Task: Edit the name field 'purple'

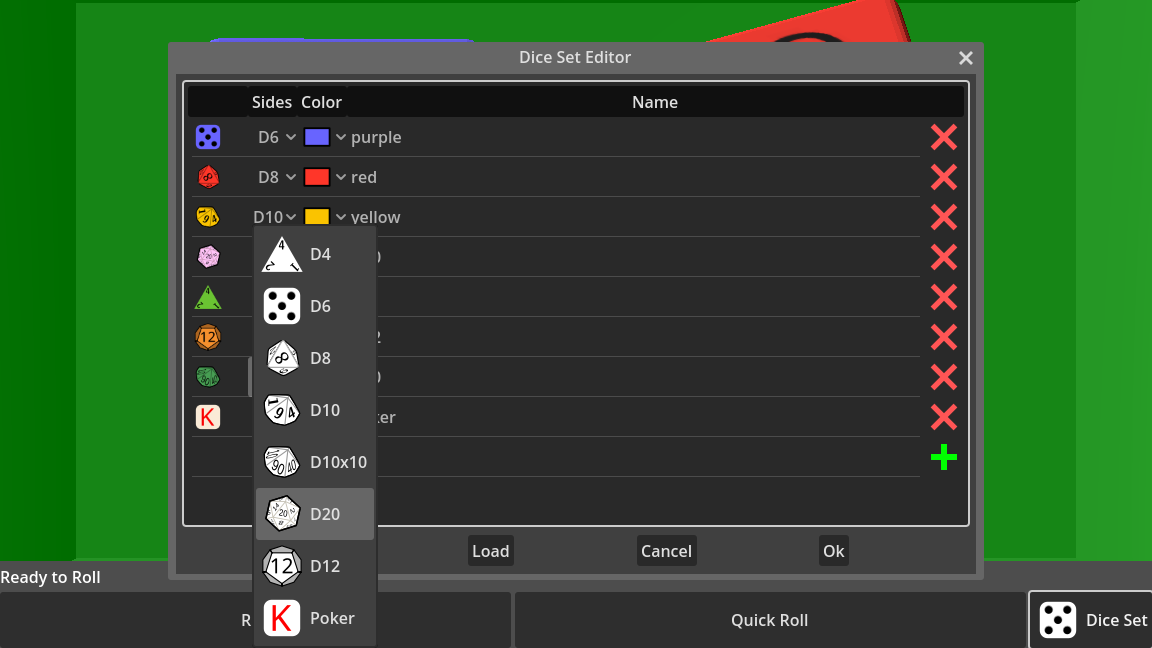Action: 634,137
